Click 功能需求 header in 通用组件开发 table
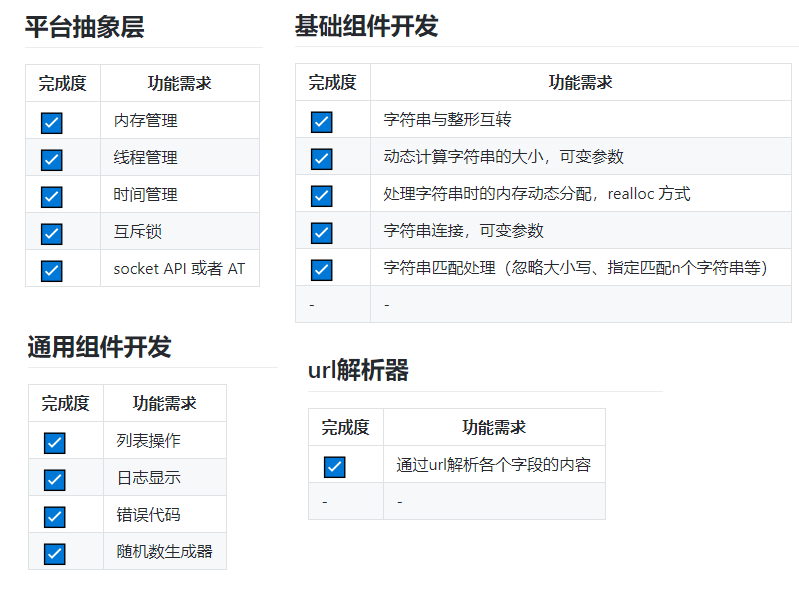The height and width of the screenshot is (615, 799). point(165,404)
